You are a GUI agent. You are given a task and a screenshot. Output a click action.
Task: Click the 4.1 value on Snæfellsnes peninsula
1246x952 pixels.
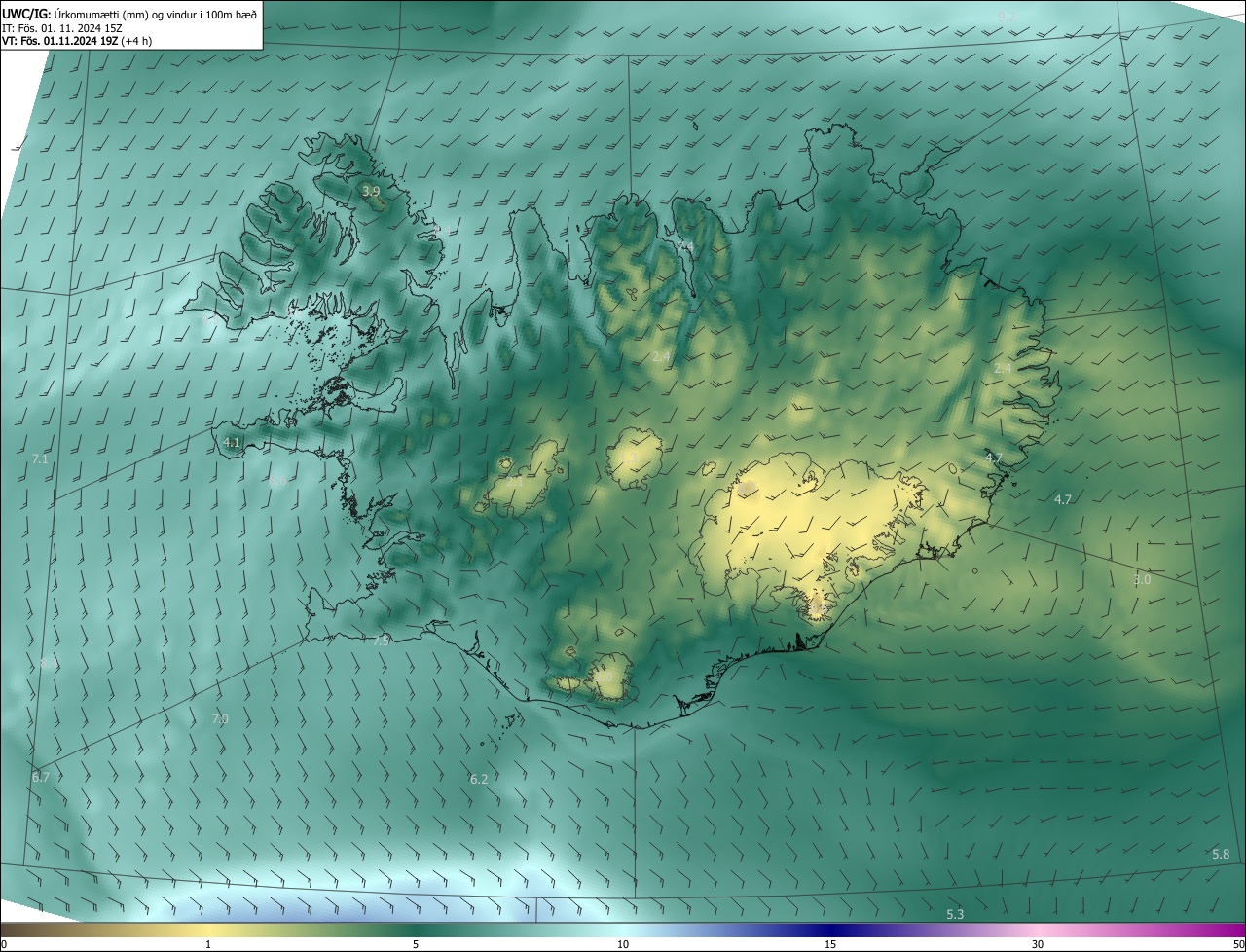[x=232, y=442]
